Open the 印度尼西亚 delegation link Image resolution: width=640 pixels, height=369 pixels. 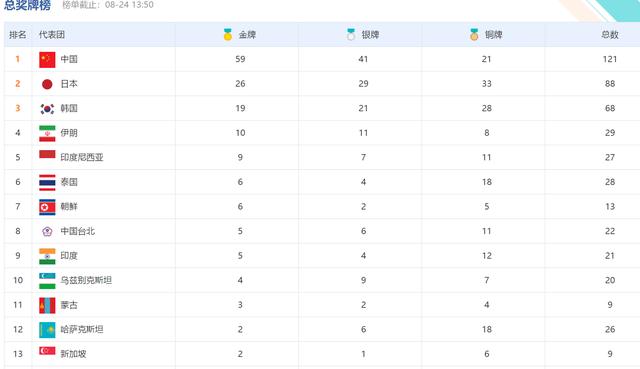(x=82, y=158)
